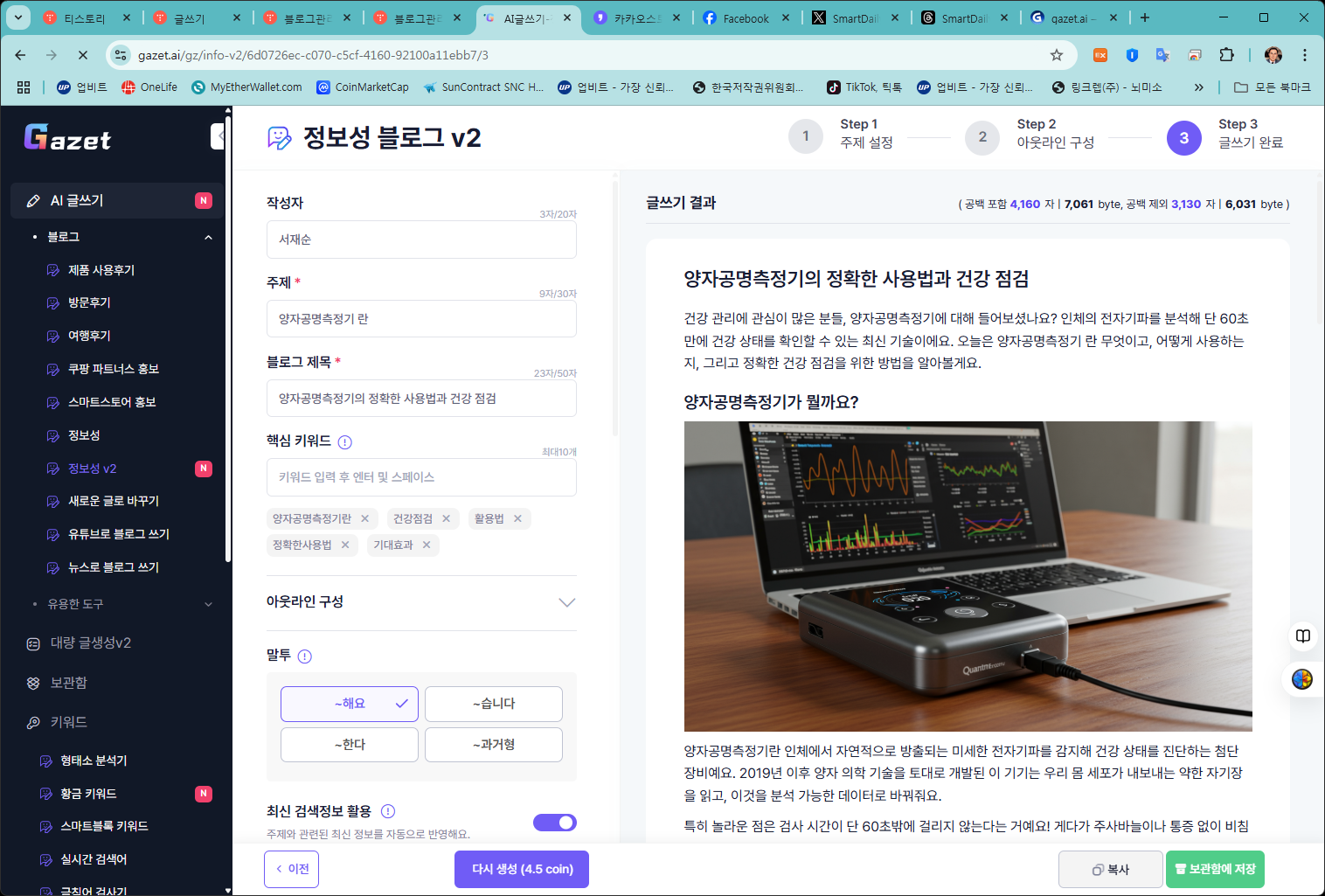Open the 제품 사용후기 blog template

point(101,270)
